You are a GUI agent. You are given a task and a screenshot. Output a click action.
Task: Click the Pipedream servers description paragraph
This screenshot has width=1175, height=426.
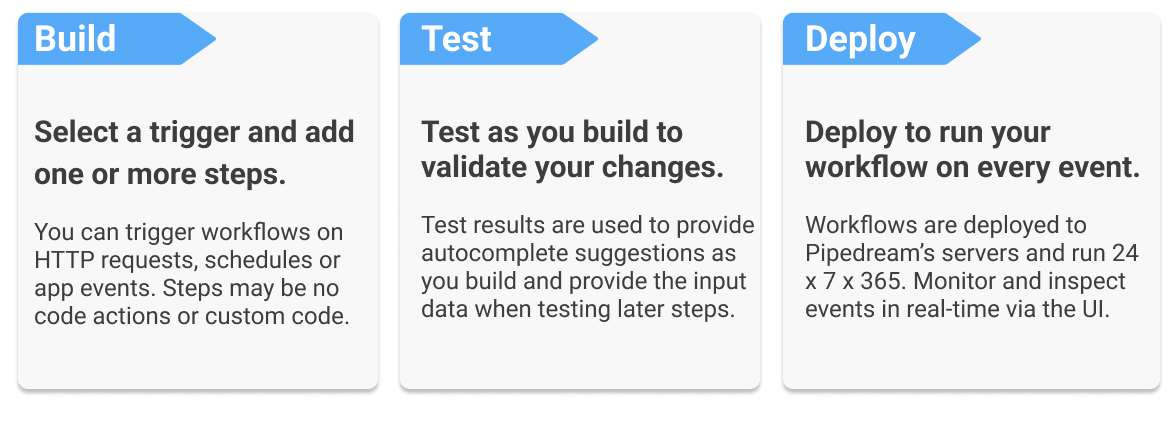(x=971, y=267)
